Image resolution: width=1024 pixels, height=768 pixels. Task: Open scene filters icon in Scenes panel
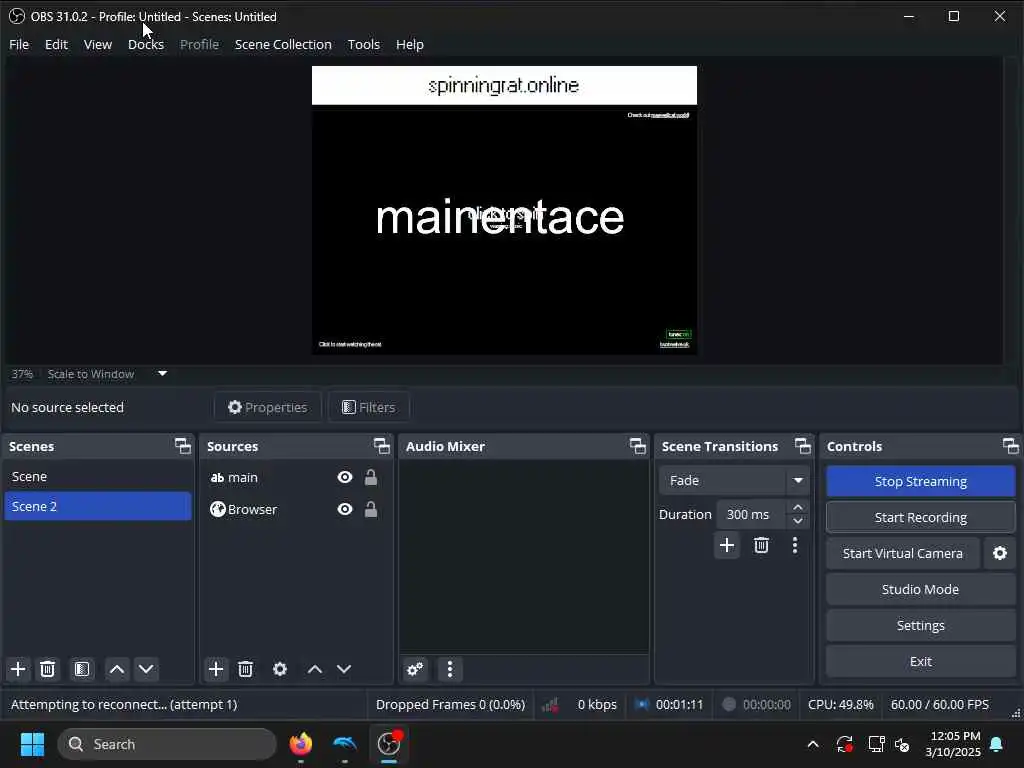point(82,669)
